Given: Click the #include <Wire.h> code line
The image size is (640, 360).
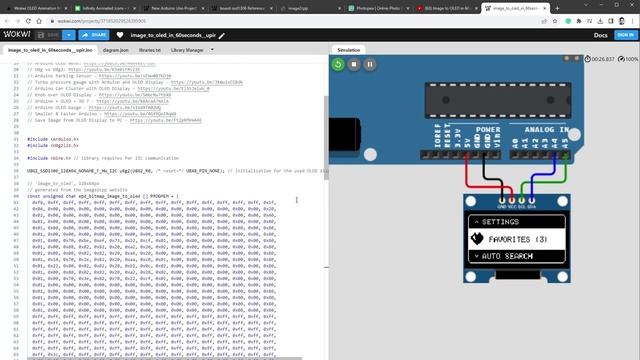Looking at the screenshot, I should point(103,158).
